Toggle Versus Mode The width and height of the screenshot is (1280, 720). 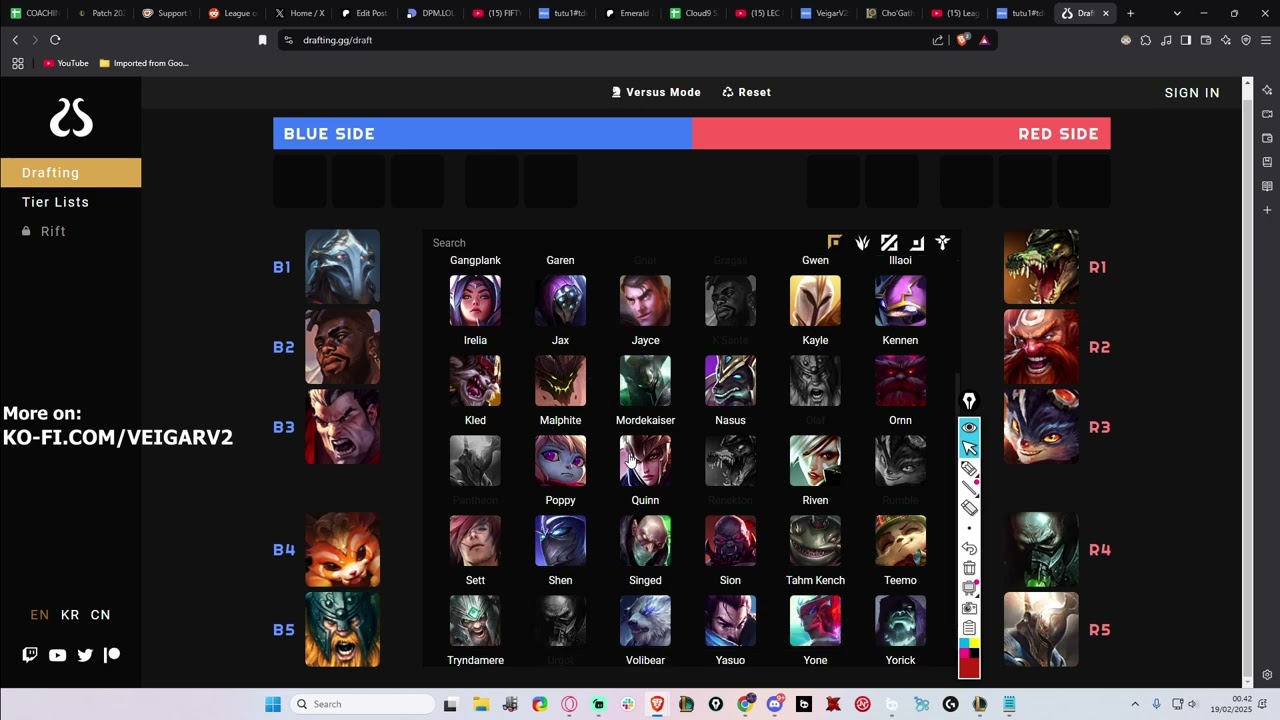click(x=656, y=92)
